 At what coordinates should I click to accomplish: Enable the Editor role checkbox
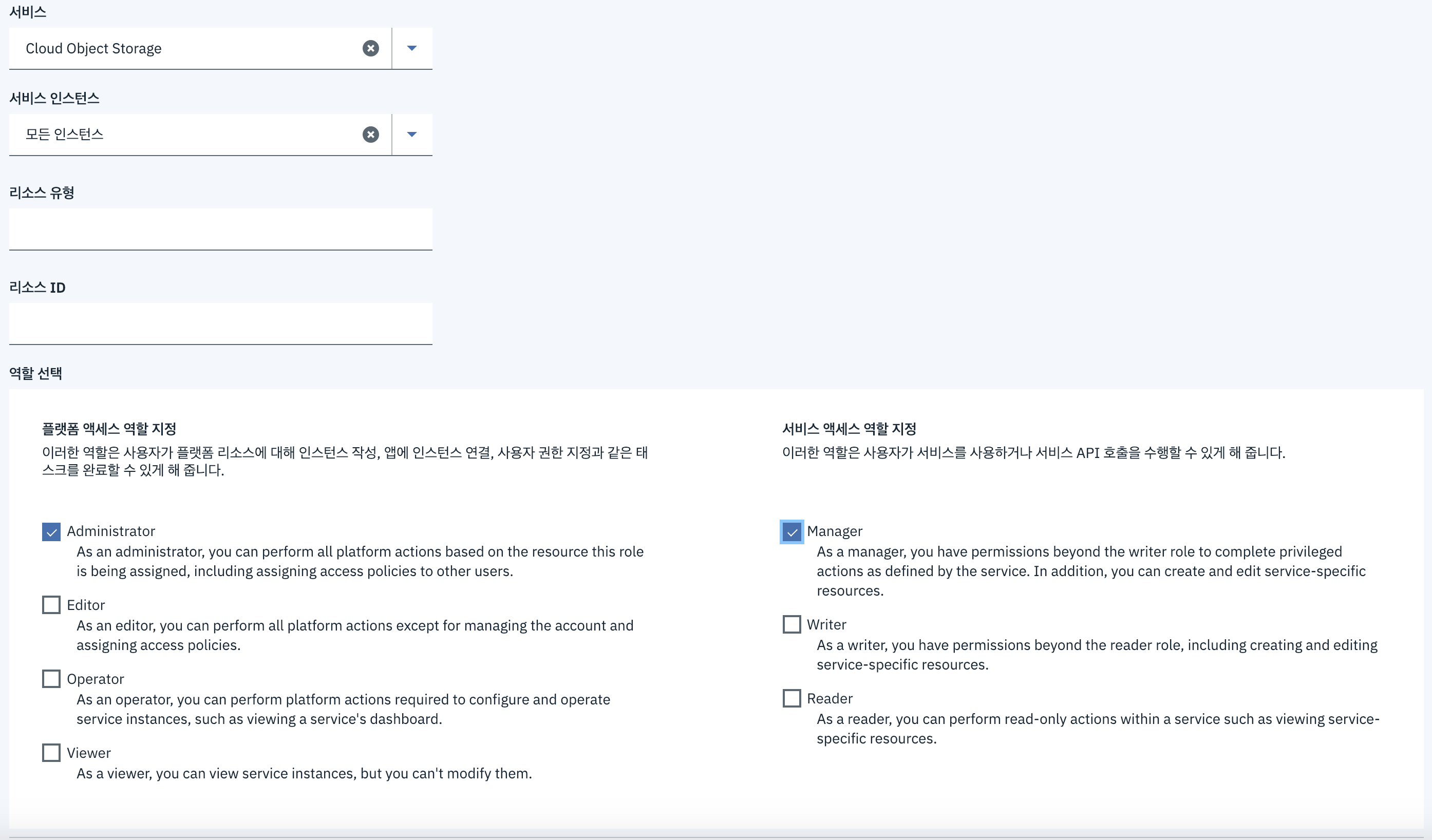point(51,605)
